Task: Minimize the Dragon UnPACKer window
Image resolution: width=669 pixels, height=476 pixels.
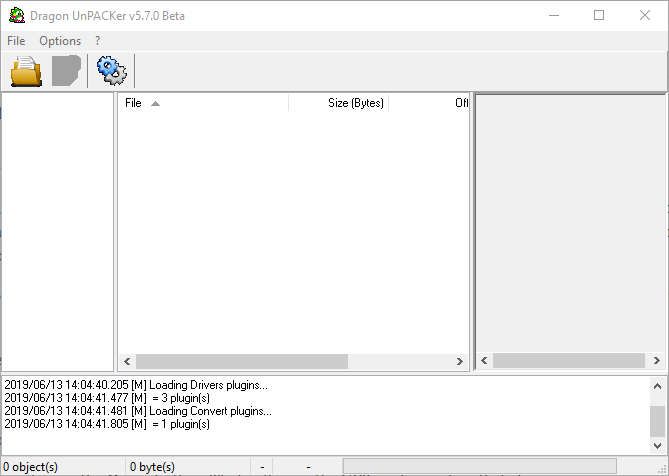Action: 554,15
